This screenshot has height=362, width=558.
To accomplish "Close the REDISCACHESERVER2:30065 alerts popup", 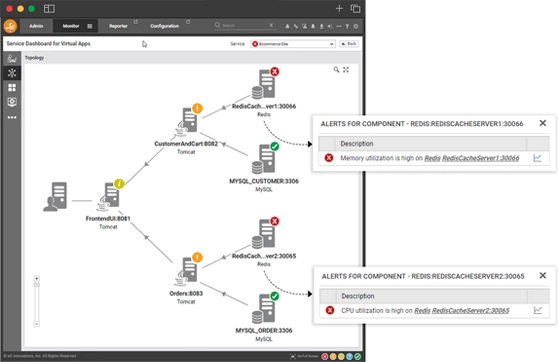I will coord(542,276).
